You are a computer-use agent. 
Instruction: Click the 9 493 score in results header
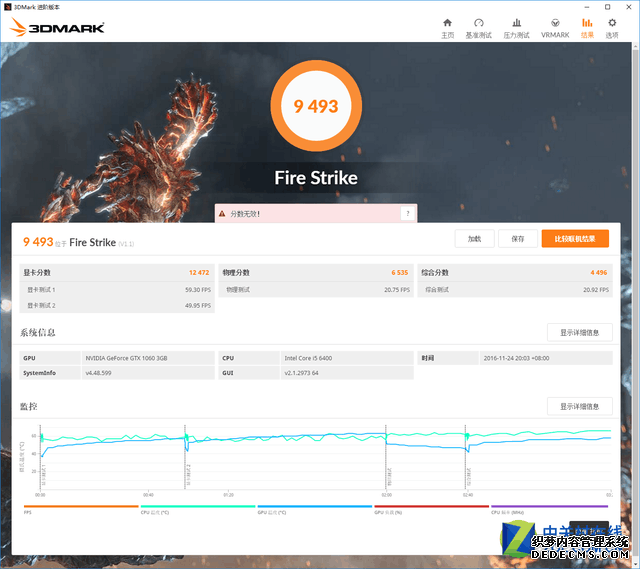pos(38,242)
